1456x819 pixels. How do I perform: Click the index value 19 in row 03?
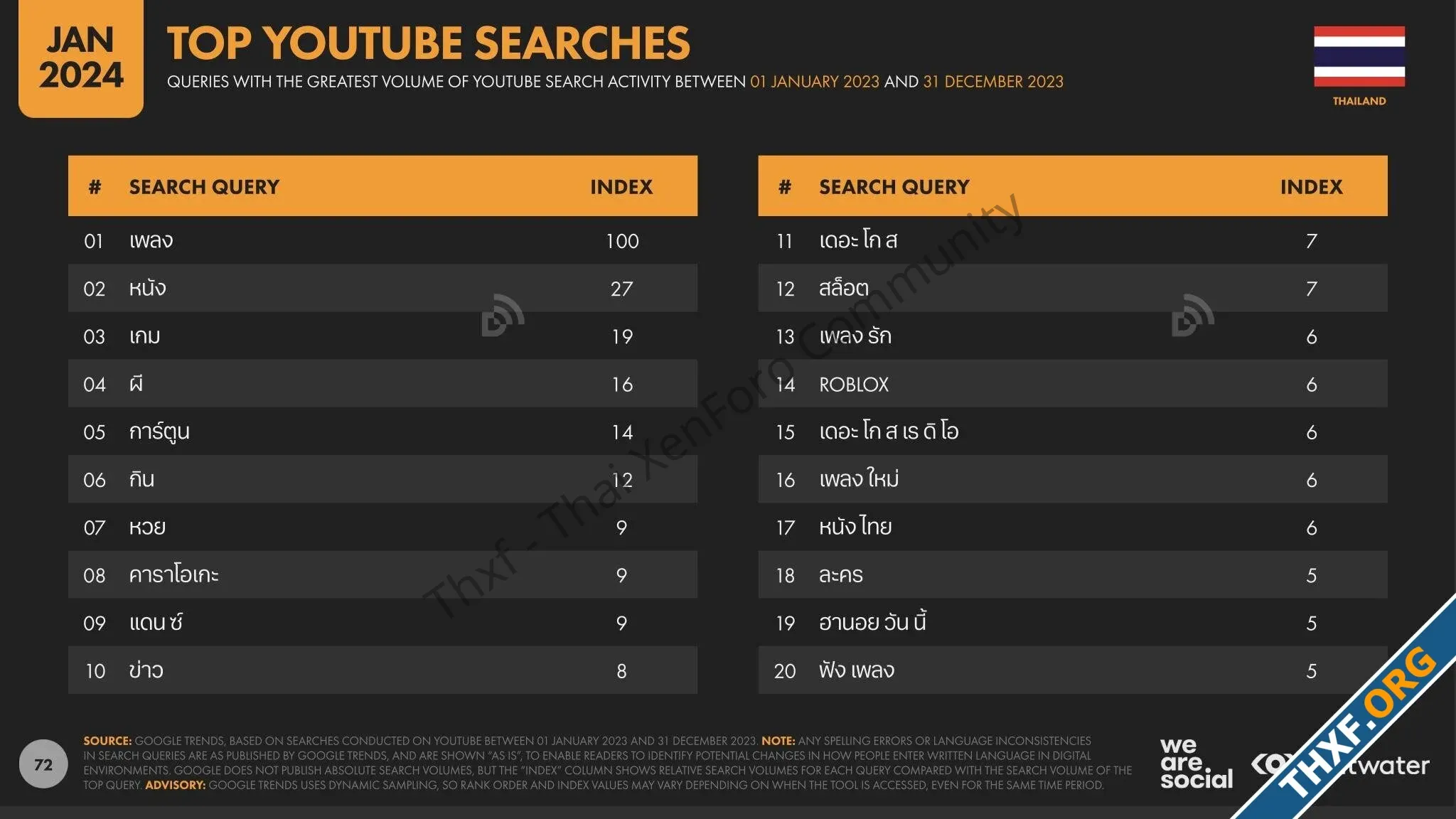point(622,336)
